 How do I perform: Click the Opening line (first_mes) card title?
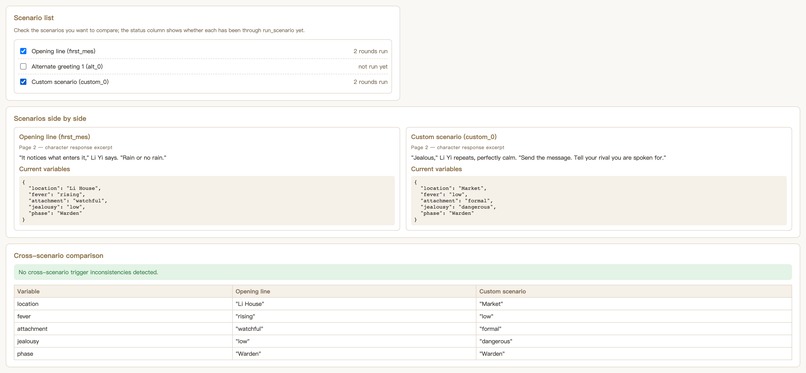(54, 137)
